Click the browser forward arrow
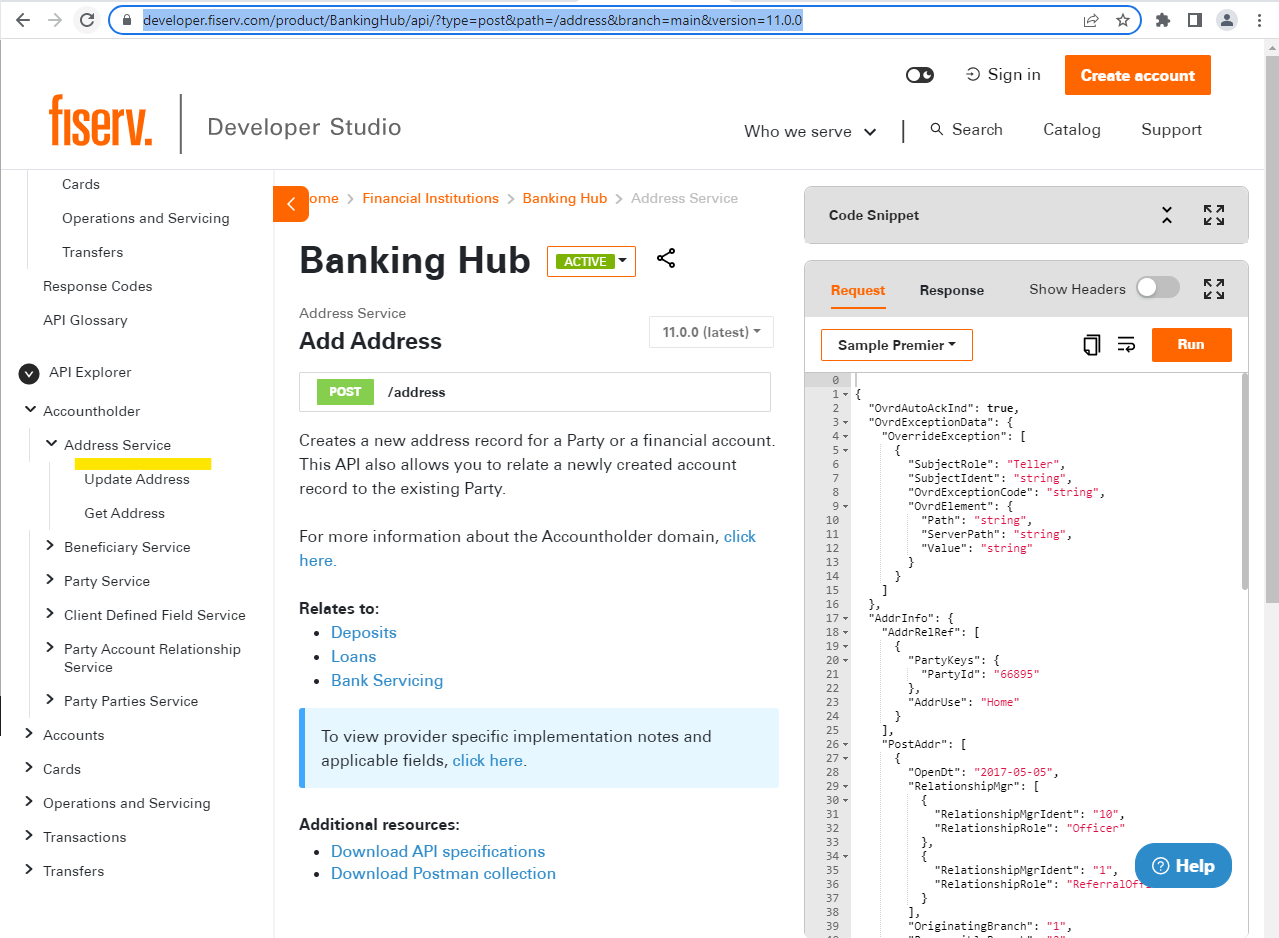 tap(55, 20)
